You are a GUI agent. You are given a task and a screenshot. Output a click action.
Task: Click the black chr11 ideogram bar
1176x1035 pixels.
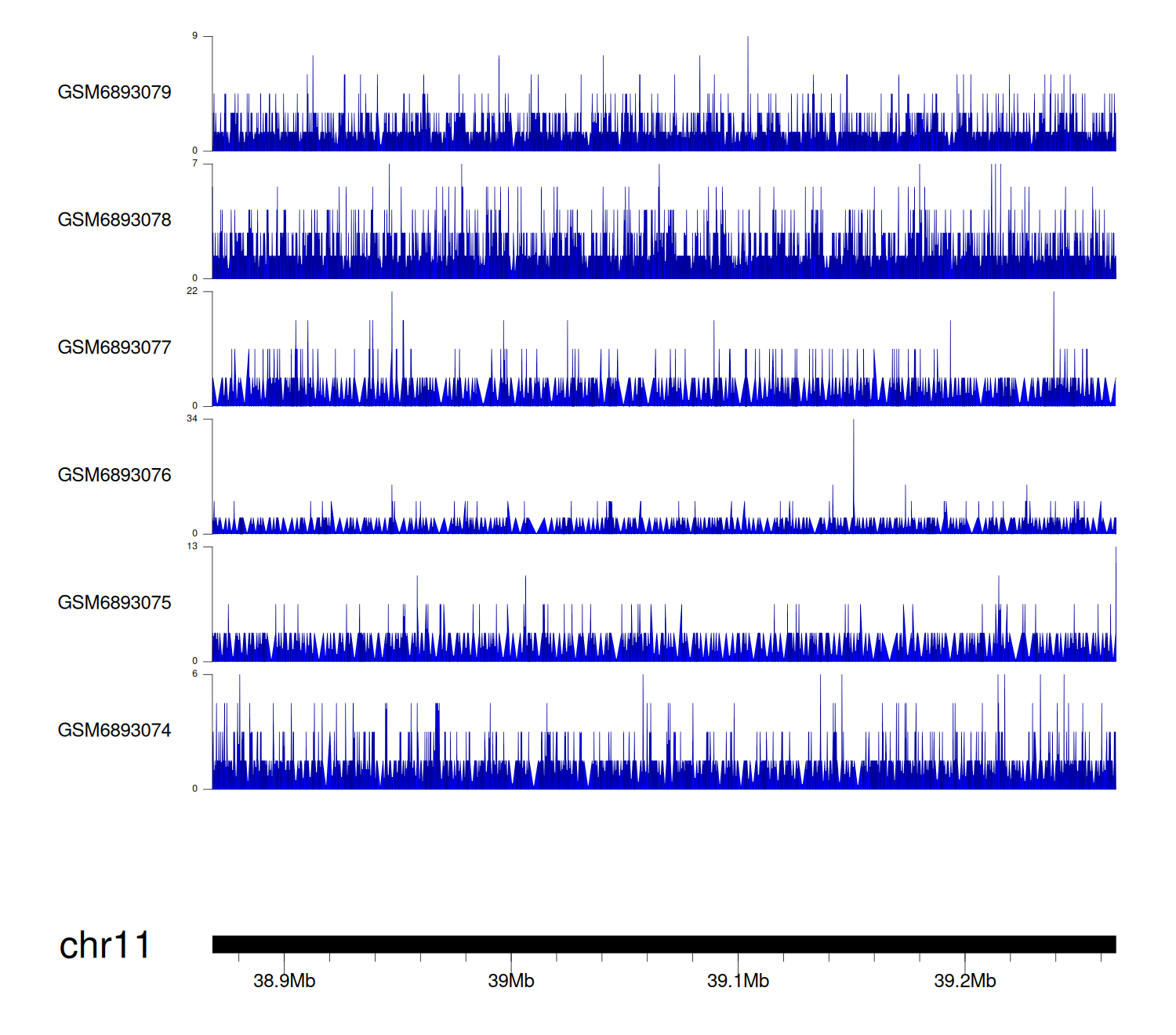(x=663, y=944)
